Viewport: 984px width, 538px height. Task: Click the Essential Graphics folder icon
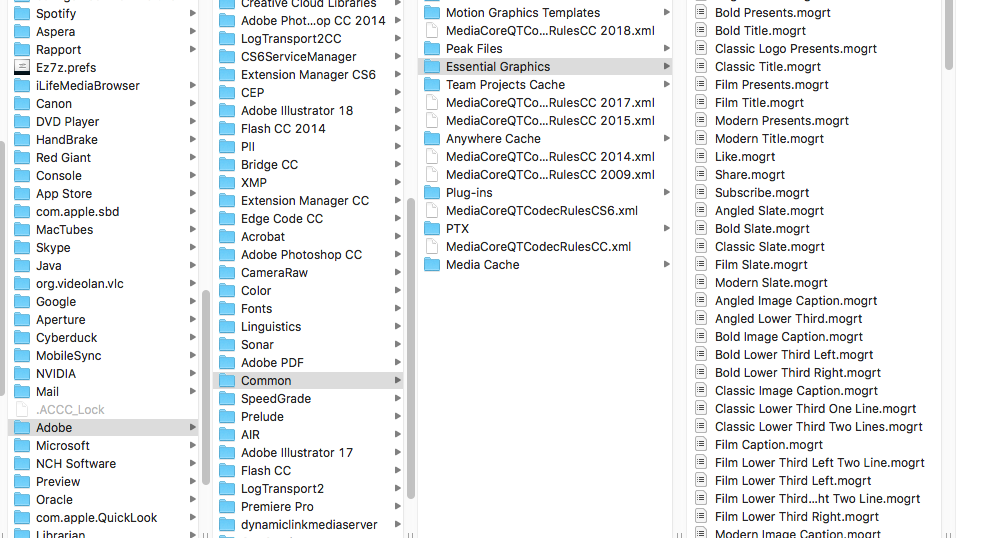pos(432,67)
